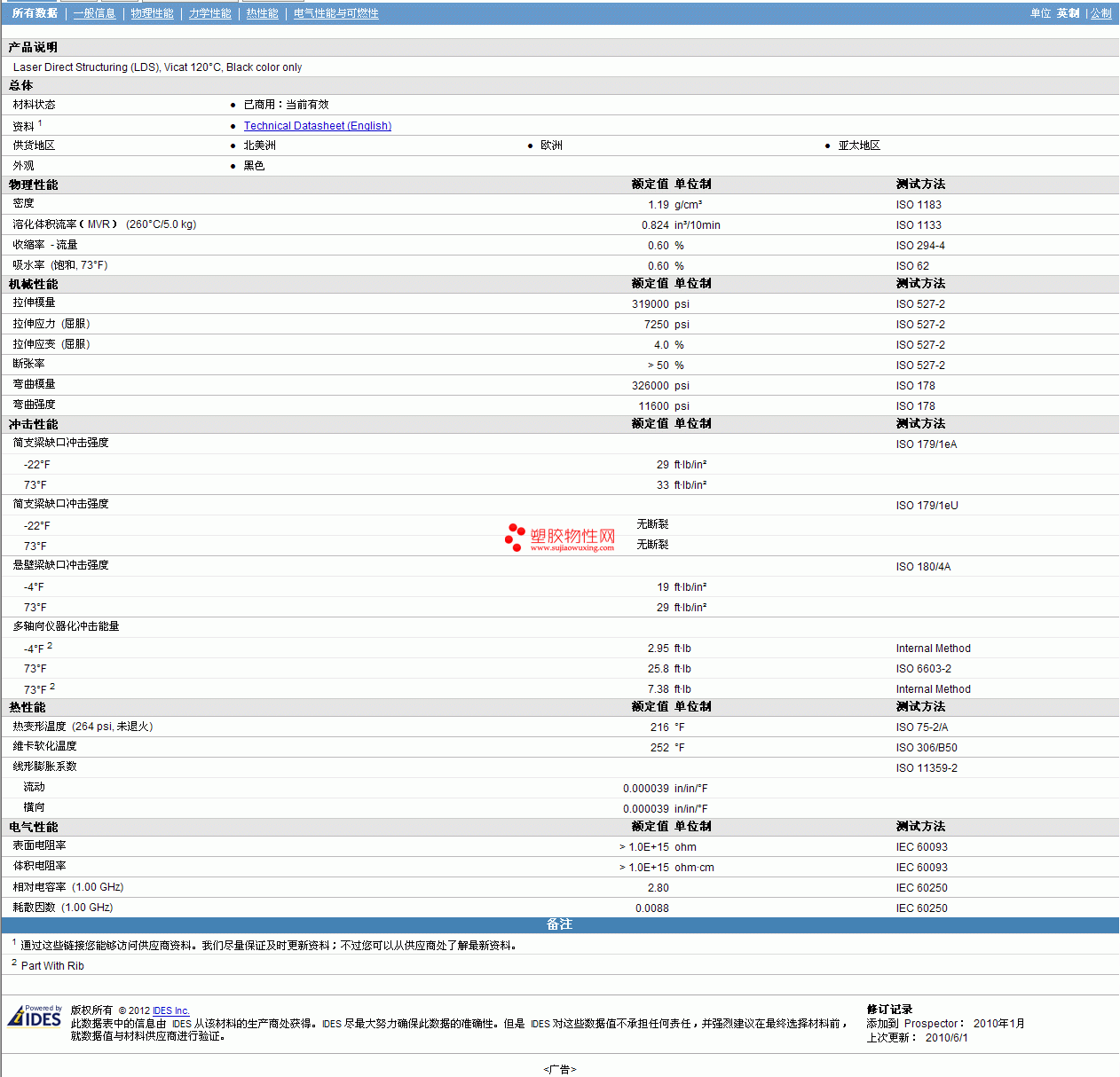Select the 北美洲 region entry
The height and width of the screenshot is (1077, 1120).
click(x=259, y=145)
